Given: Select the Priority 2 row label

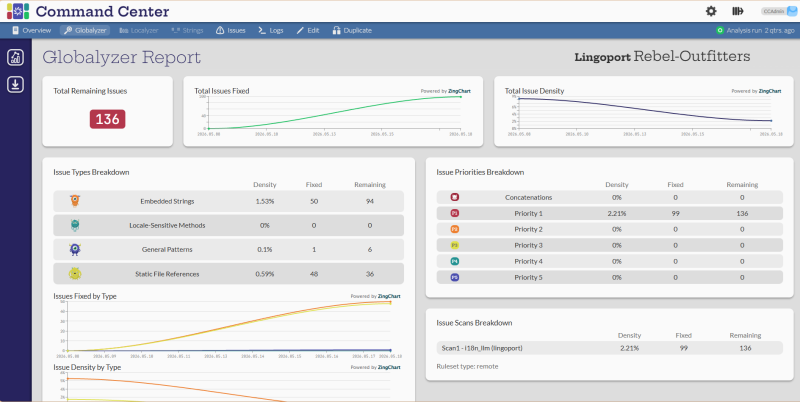Looking at the screenshot, I should point(529,230).
